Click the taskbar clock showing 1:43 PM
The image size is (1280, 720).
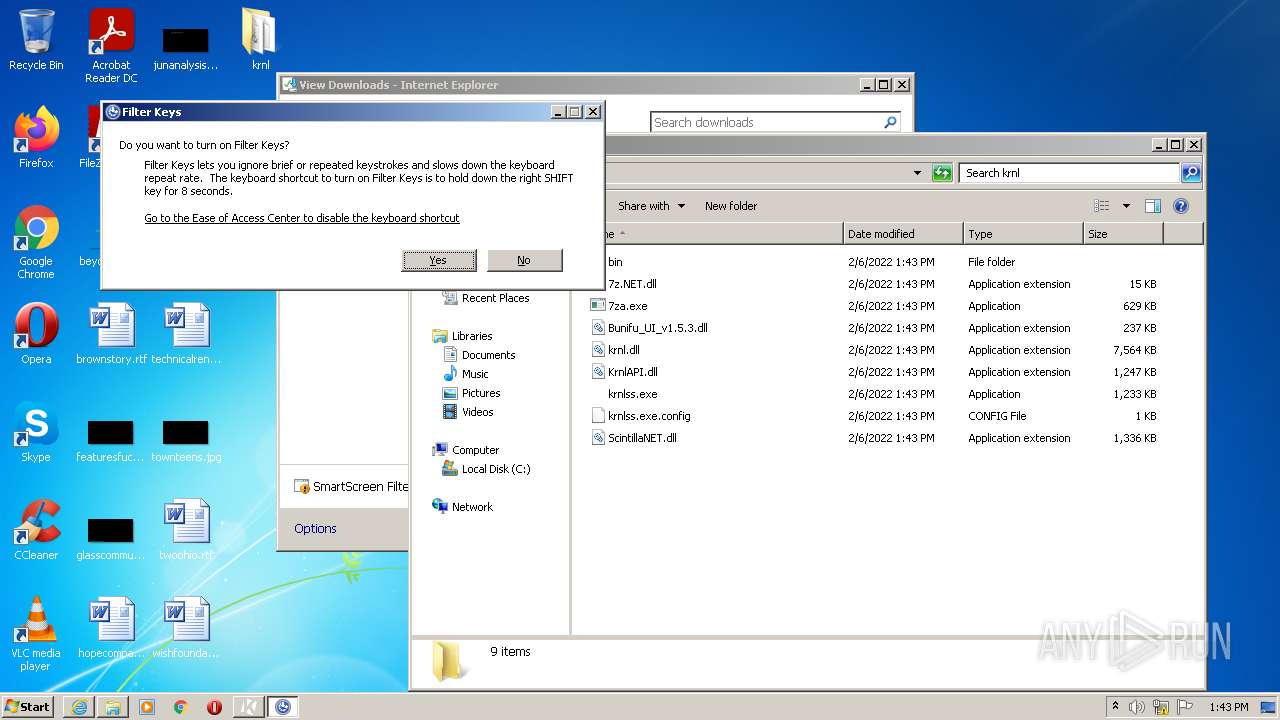pyautogui.click(x=1228, y=707)
